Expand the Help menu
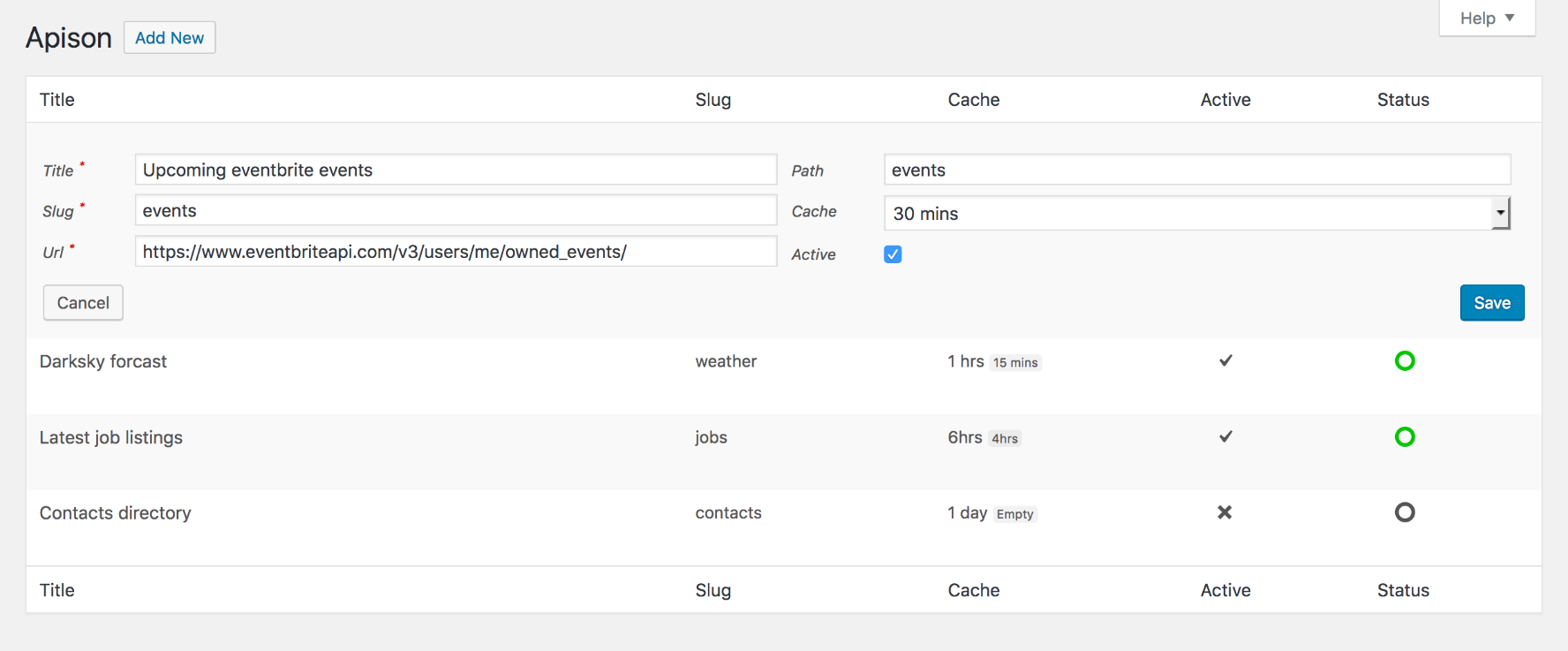The image size is (1568, 651). 1487,19
